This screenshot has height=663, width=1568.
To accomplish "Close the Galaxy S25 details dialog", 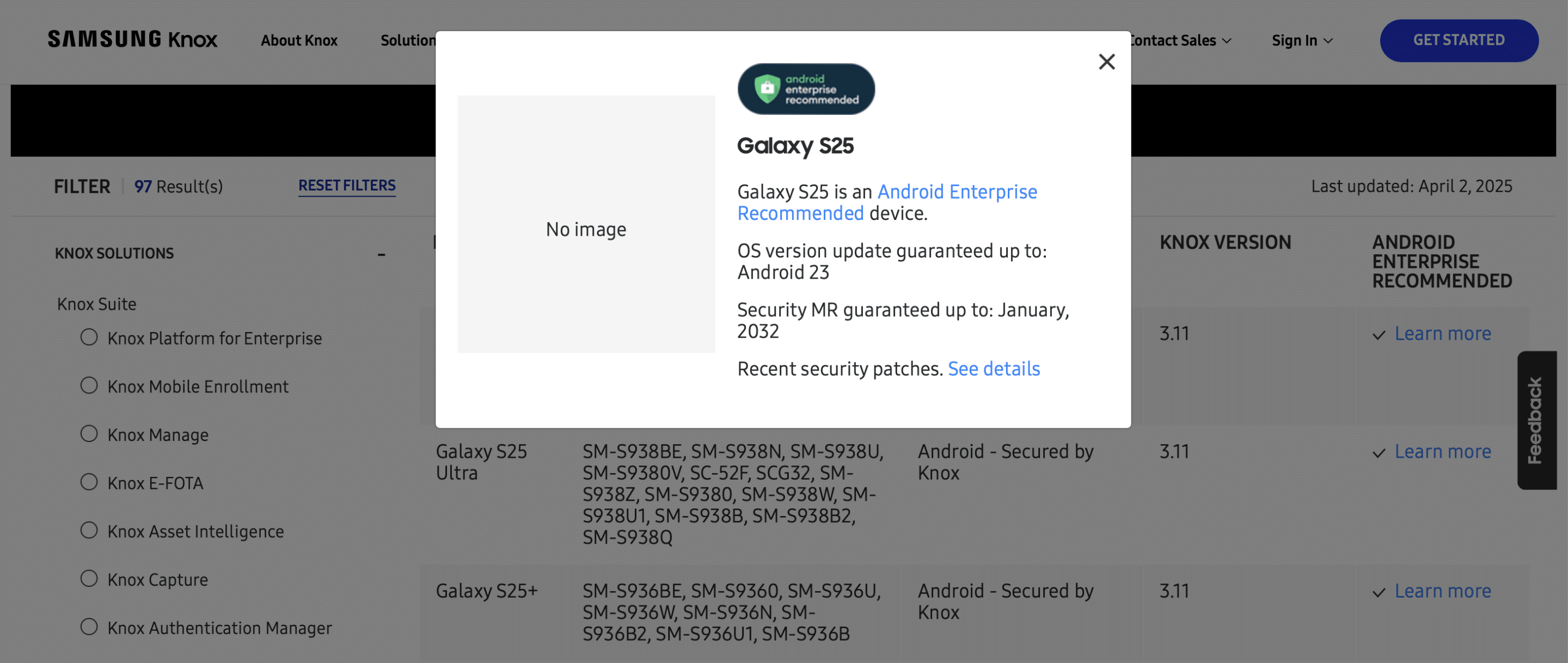I will tap(1107, 62).
